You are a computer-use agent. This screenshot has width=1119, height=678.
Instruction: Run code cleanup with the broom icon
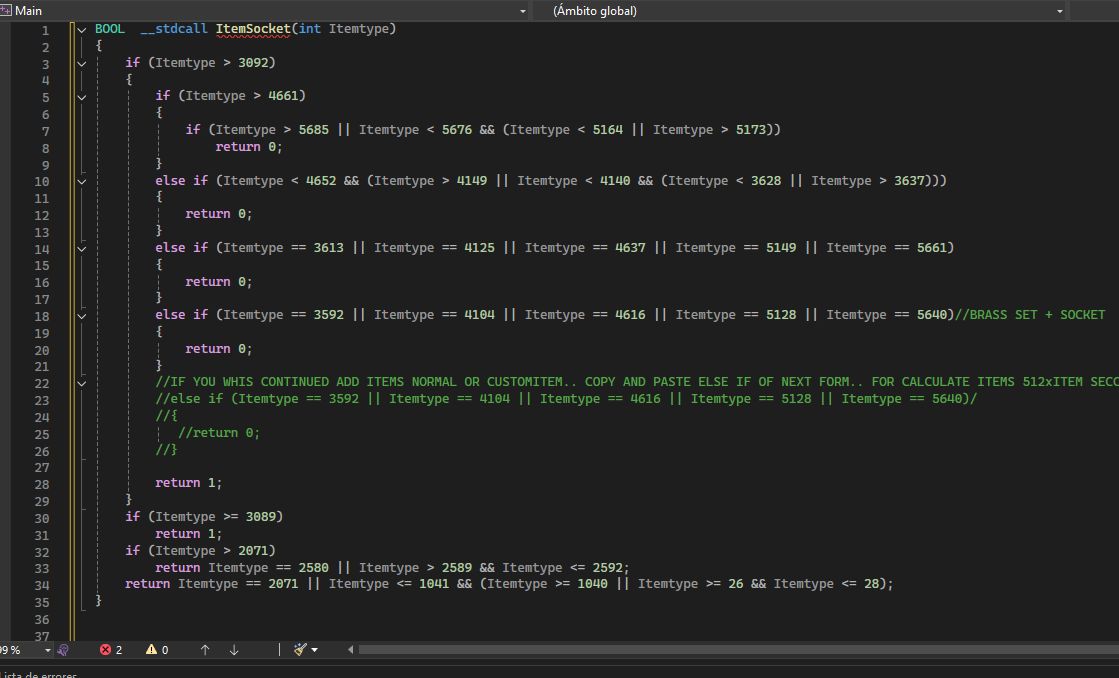point(300,649)
